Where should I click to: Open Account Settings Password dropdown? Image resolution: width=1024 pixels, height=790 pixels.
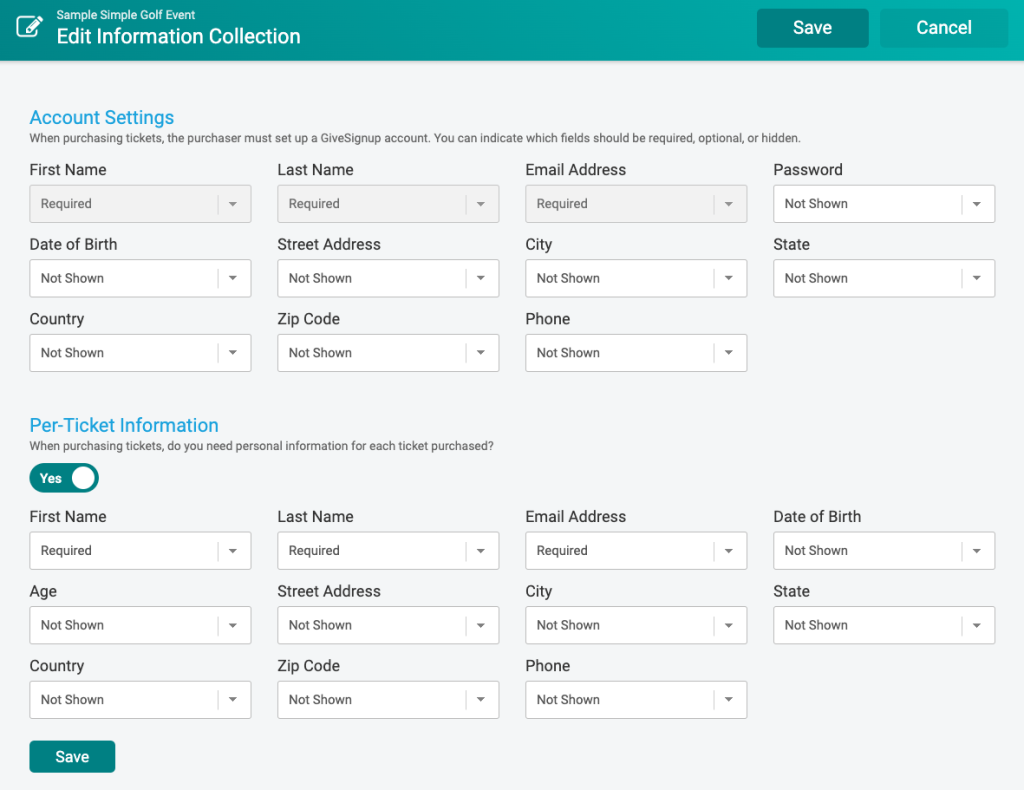coord(884,204)
